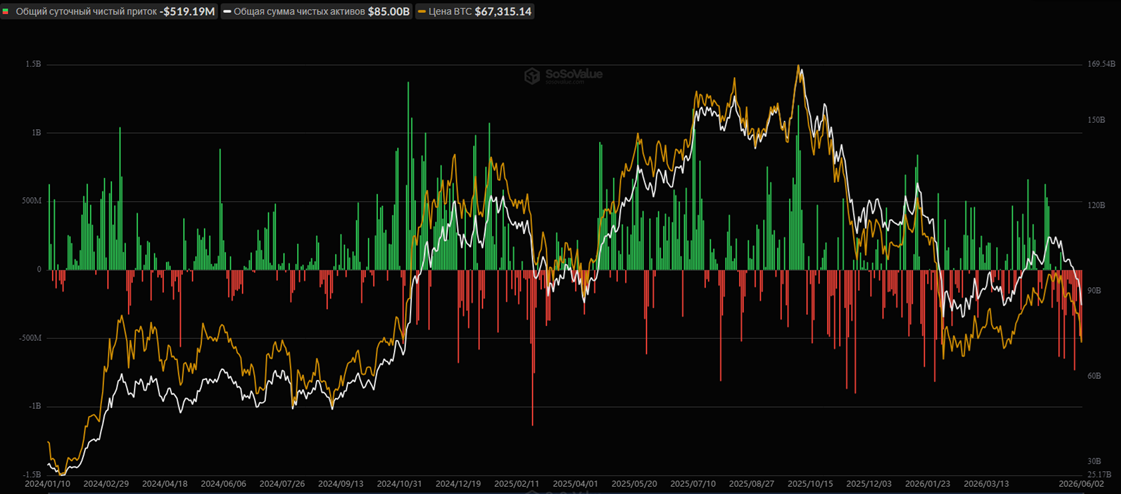
Task: Click the SoSoValue cube logo watermark
Action: tap(530, 75)
